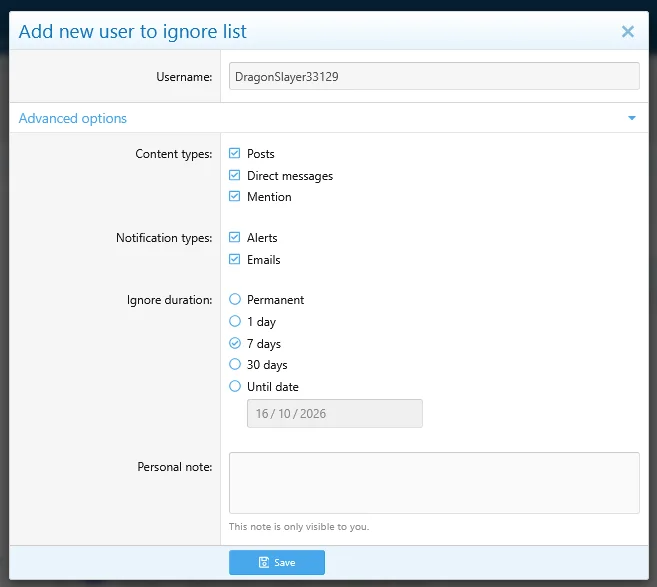Close the ignore list dialog

(627, 31)
